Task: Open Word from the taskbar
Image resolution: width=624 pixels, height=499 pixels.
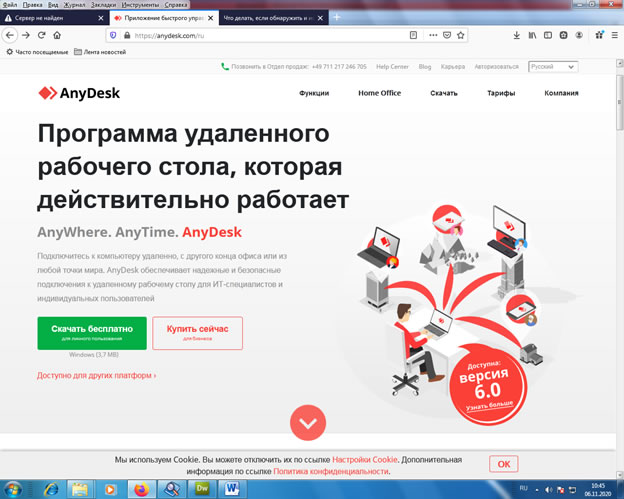Action: click(232, 489)
